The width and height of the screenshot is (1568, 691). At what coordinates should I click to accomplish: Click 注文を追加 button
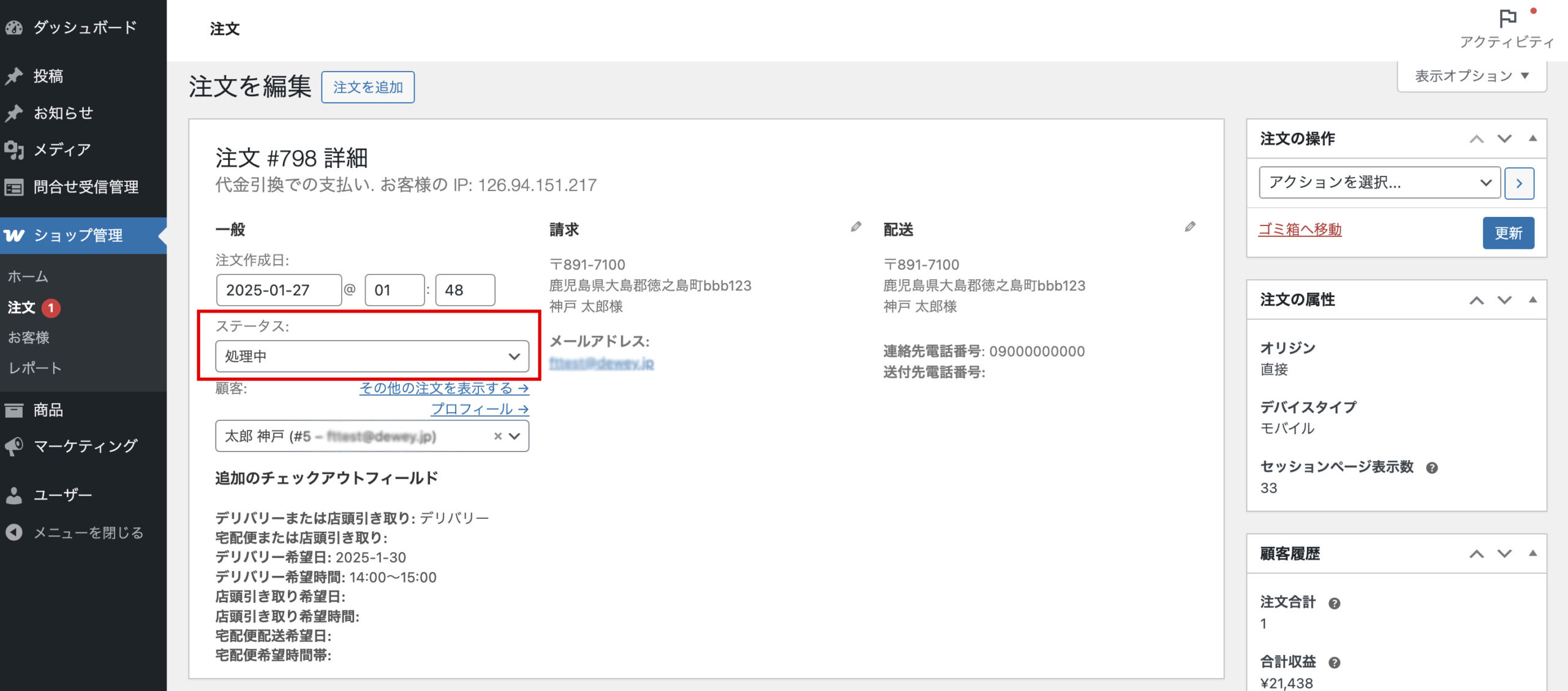pyautogui.click(x=367, y=88)
